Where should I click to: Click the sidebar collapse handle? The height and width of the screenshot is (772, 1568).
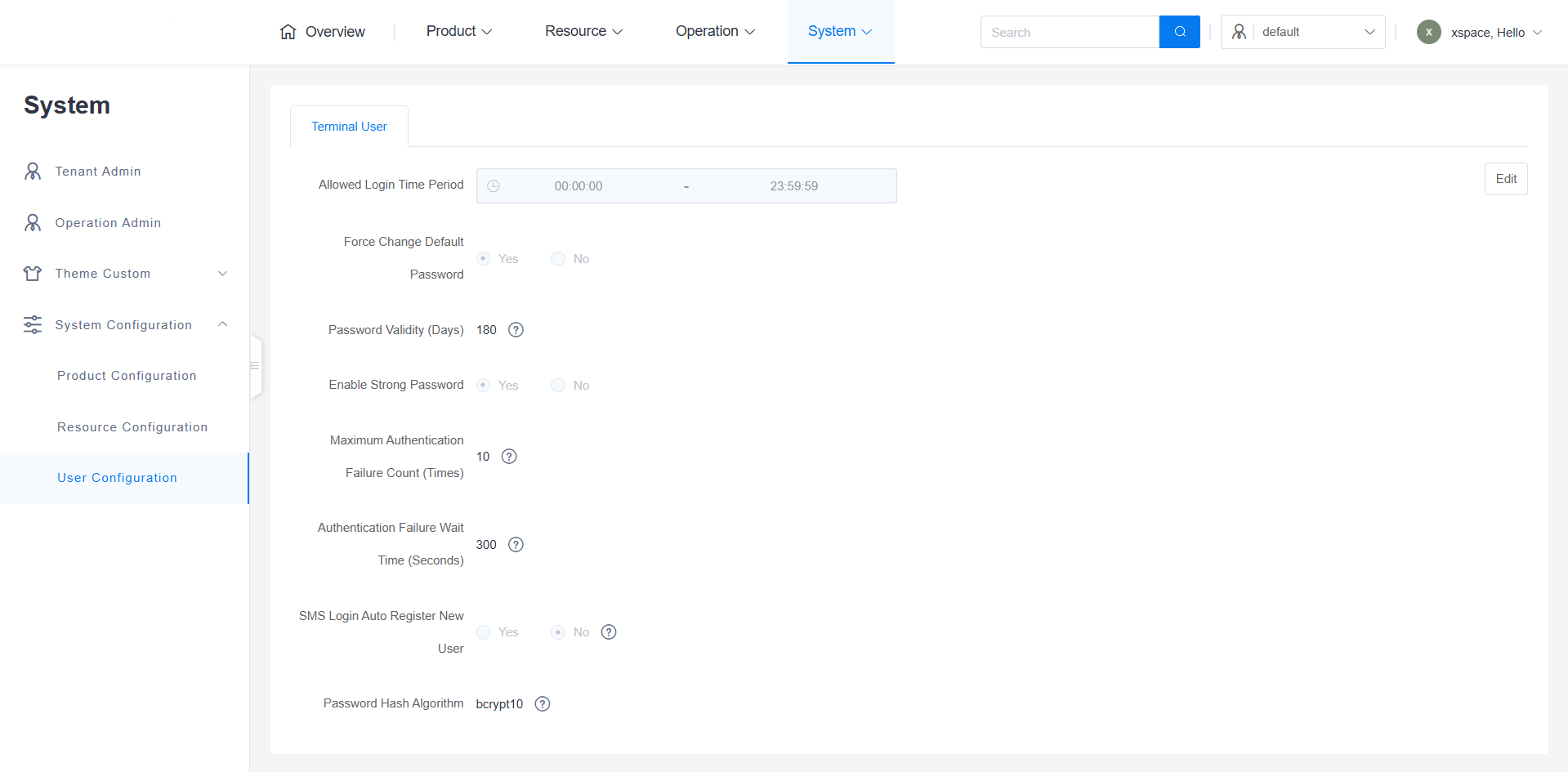(255, 366)
